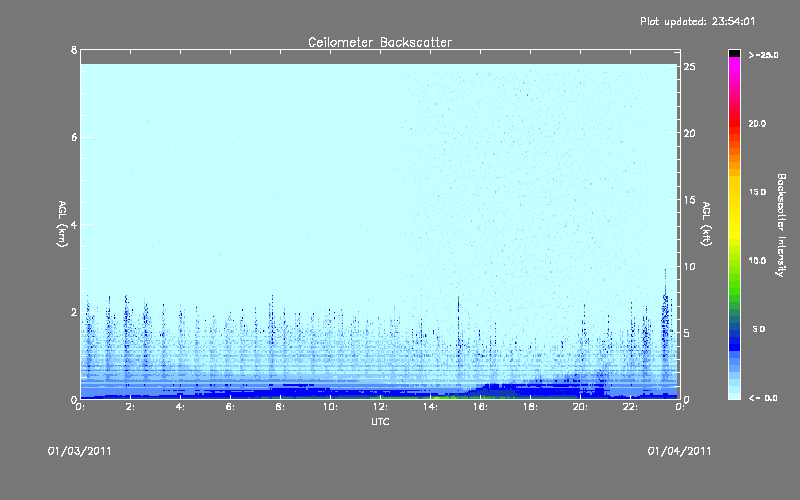Click the 5 kft tick label on right axis
800x500 pixels.
point(687,333)
